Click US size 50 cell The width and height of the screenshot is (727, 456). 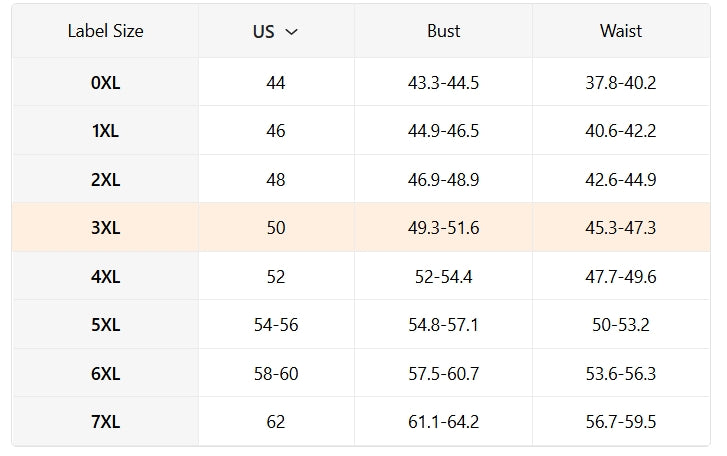(x=276, y=228)
